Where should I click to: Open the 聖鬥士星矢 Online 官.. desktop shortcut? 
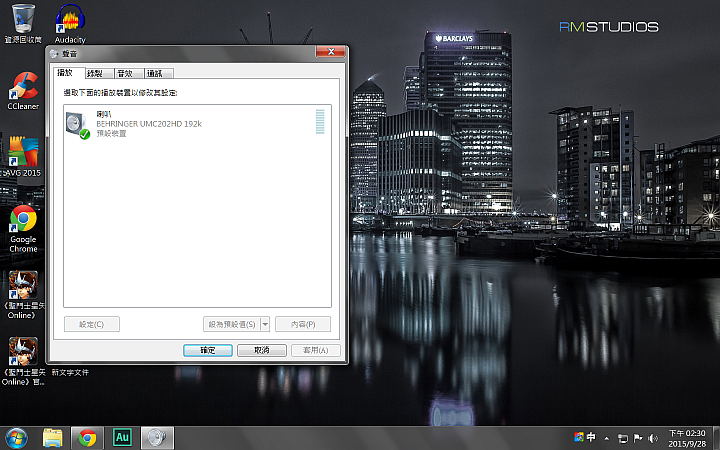[23, 361]
